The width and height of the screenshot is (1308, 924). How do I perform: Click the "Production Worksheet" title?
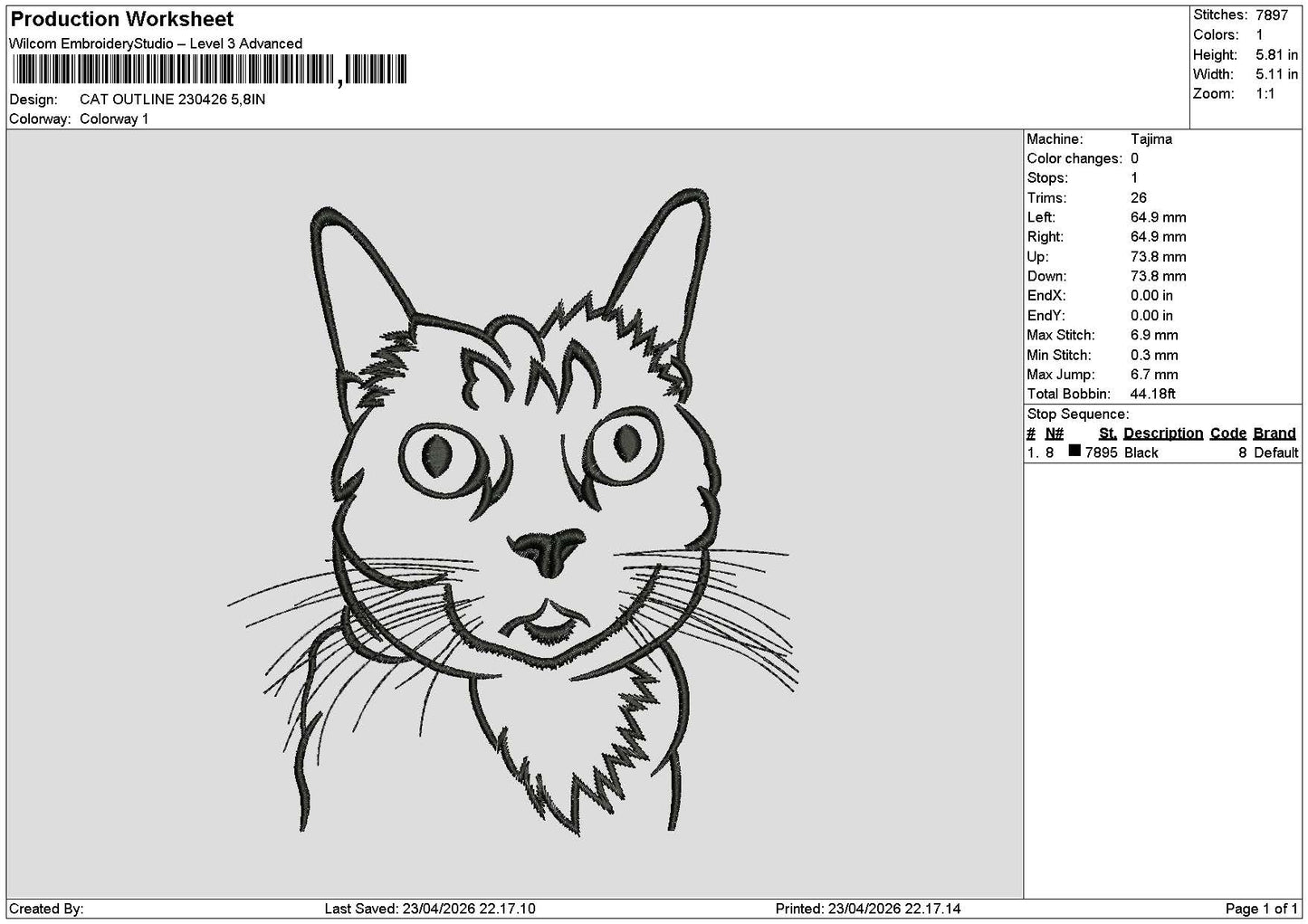[121, 19]
